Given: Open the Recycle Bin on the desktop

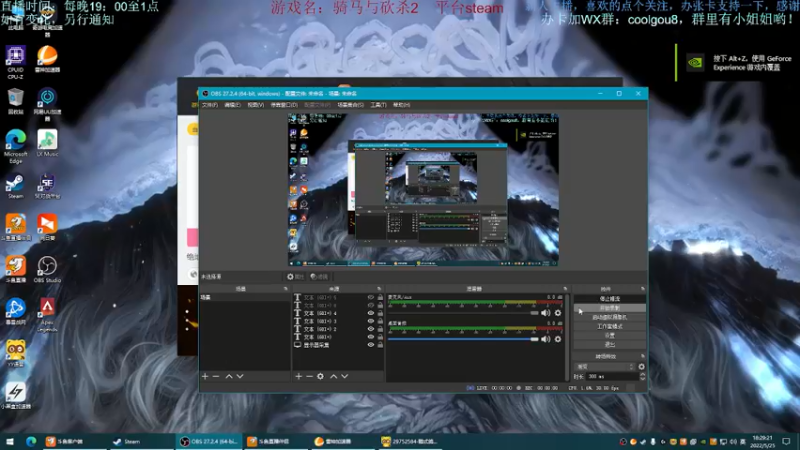Looking at the screenshot, I should pyautogui.click(x=15, y=101).
